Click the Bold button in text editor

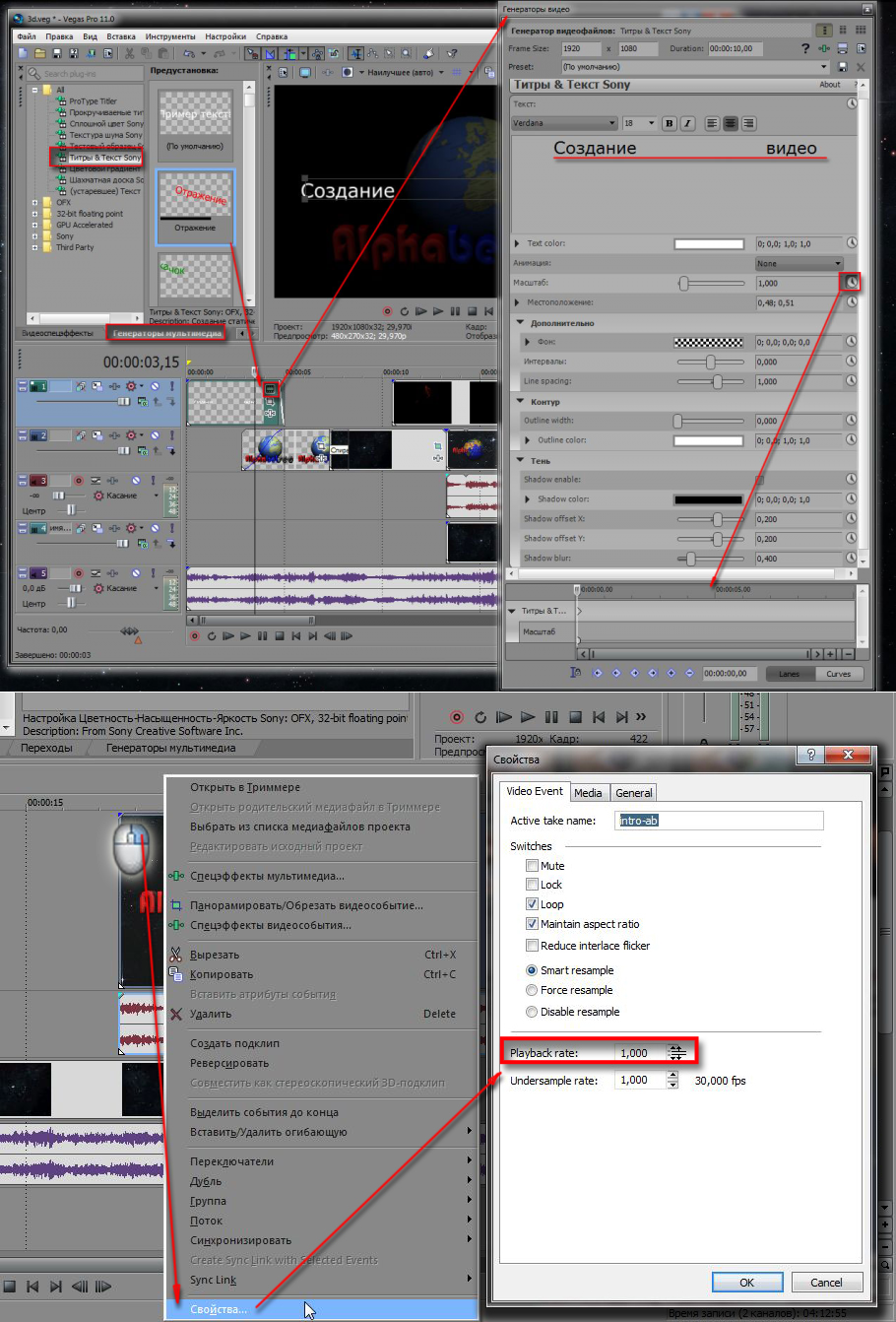(670, 123)
